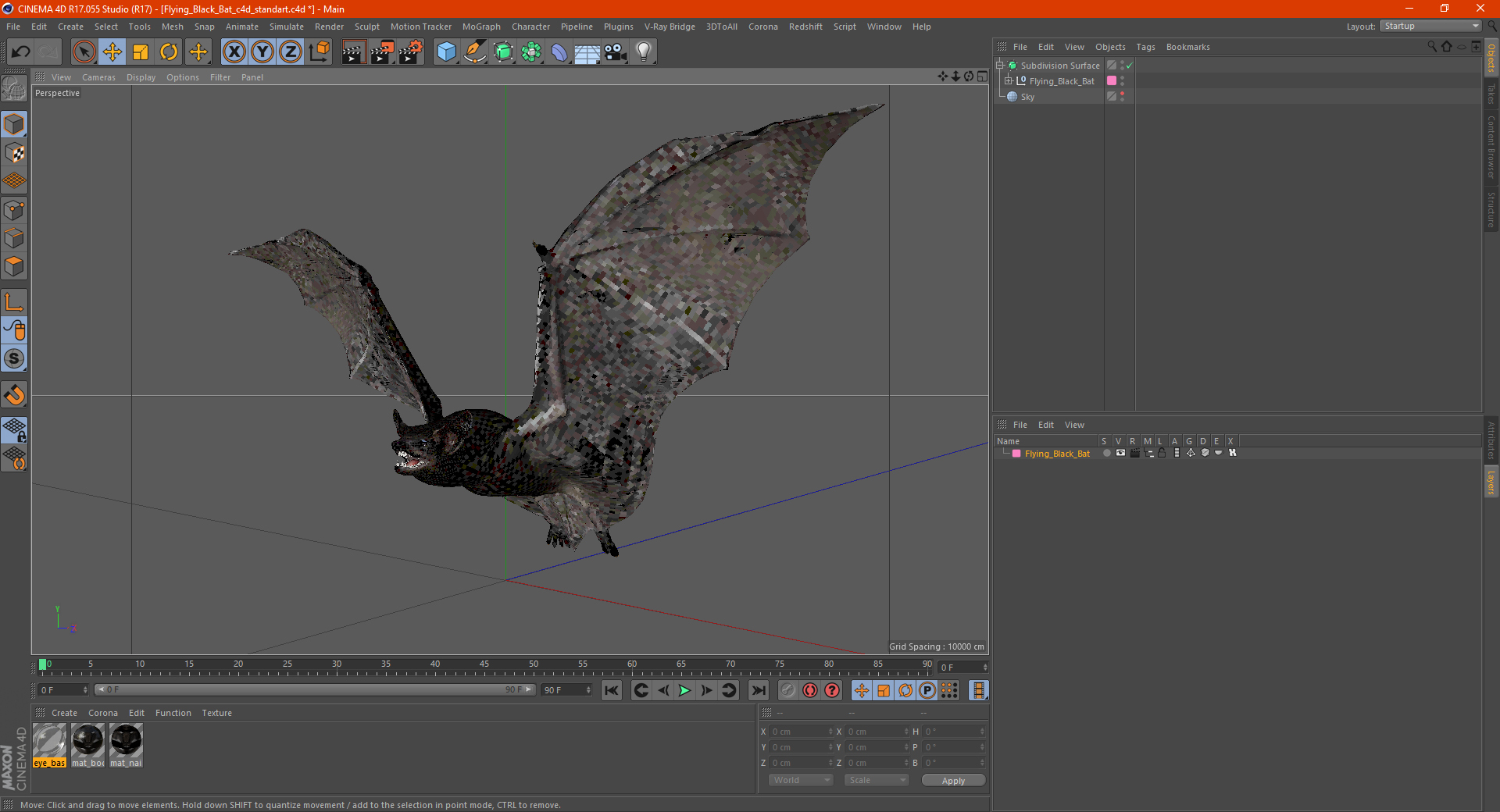This screenshot has height=812, width=1500.
Task: Click Render View clapperboard icon
Action: (353, 52)
